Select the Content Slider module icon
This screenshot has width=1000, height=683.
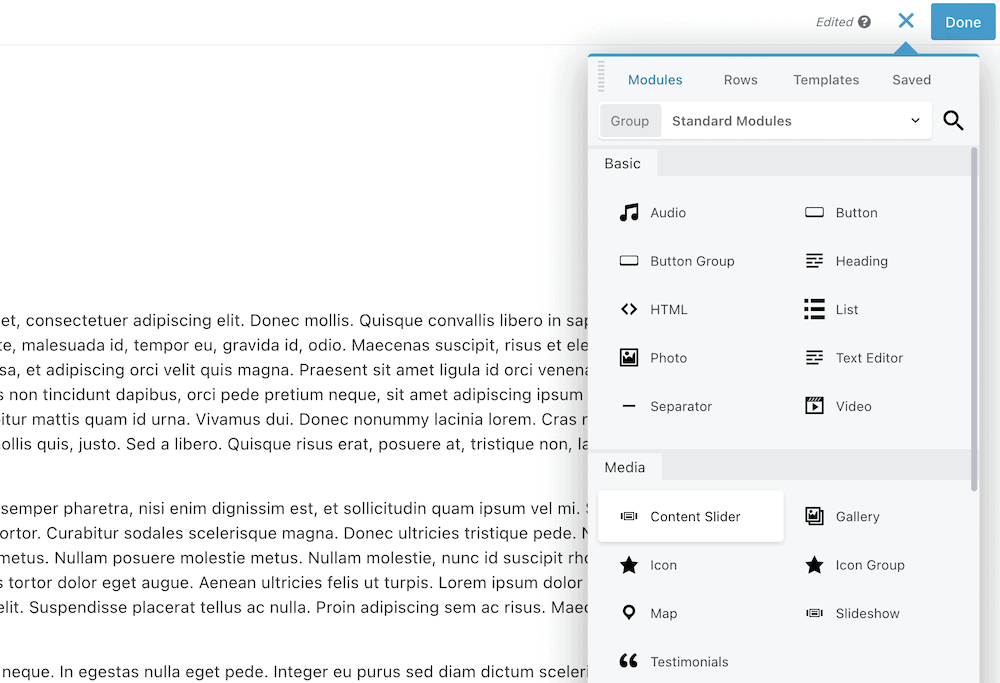pyautogui.click(x=629, y=517)
